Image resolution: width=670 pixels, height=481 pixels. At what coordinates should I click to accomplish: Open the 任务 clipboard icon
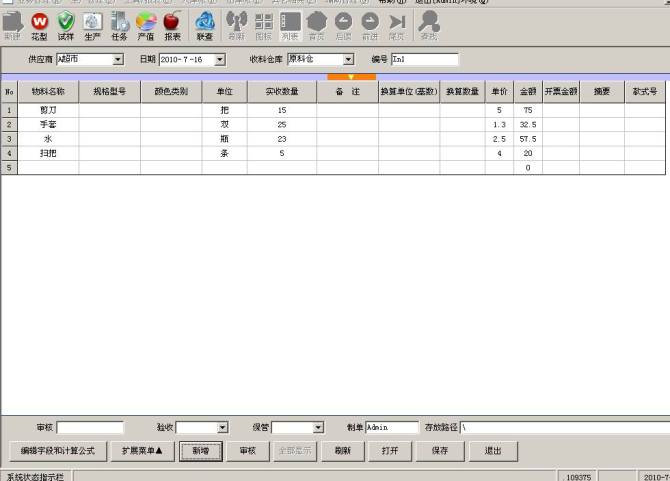[x=119, y=24]
